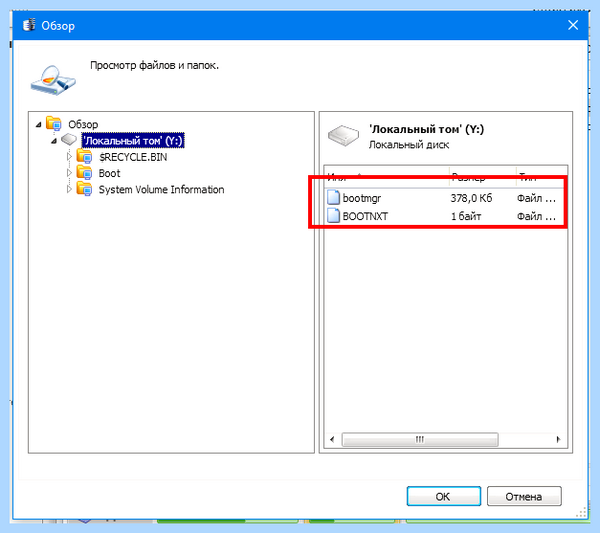Click the dialog title bar app icon
The height and width of the screenshot is (533, 600).
(29, 25)
